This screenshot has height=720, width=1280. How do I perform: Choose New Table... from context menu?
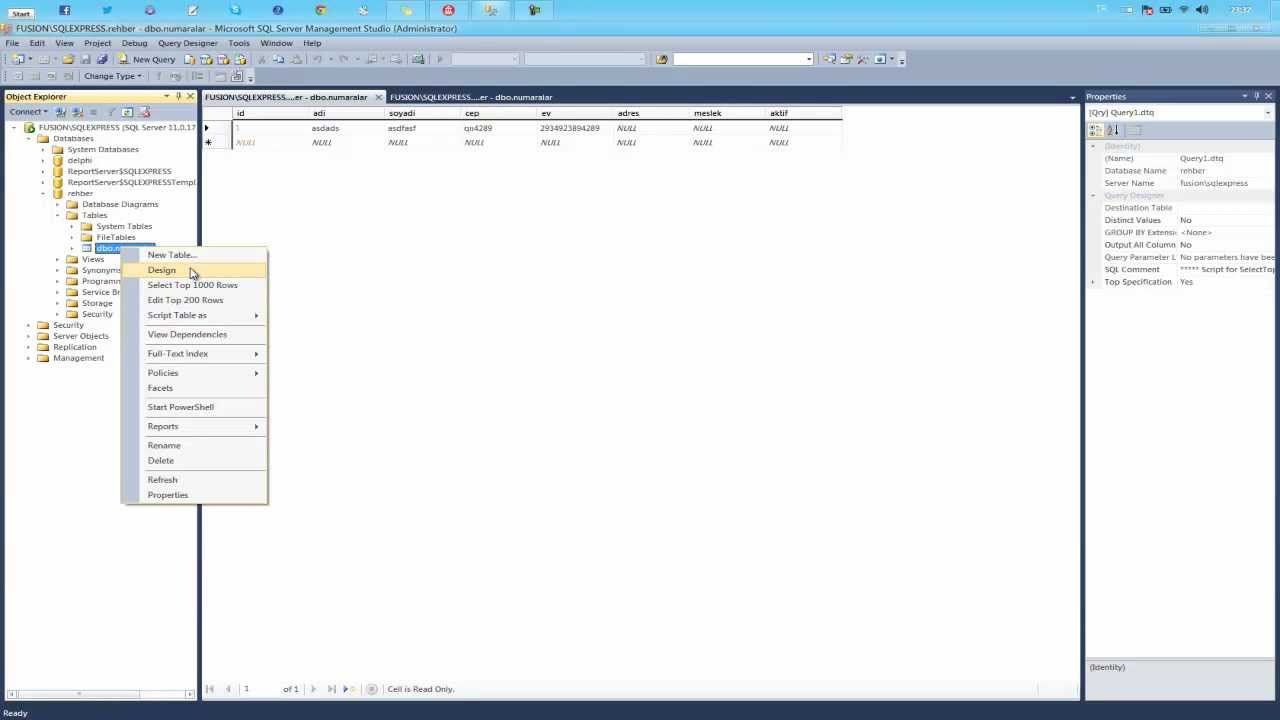click(x=195, y=255)
